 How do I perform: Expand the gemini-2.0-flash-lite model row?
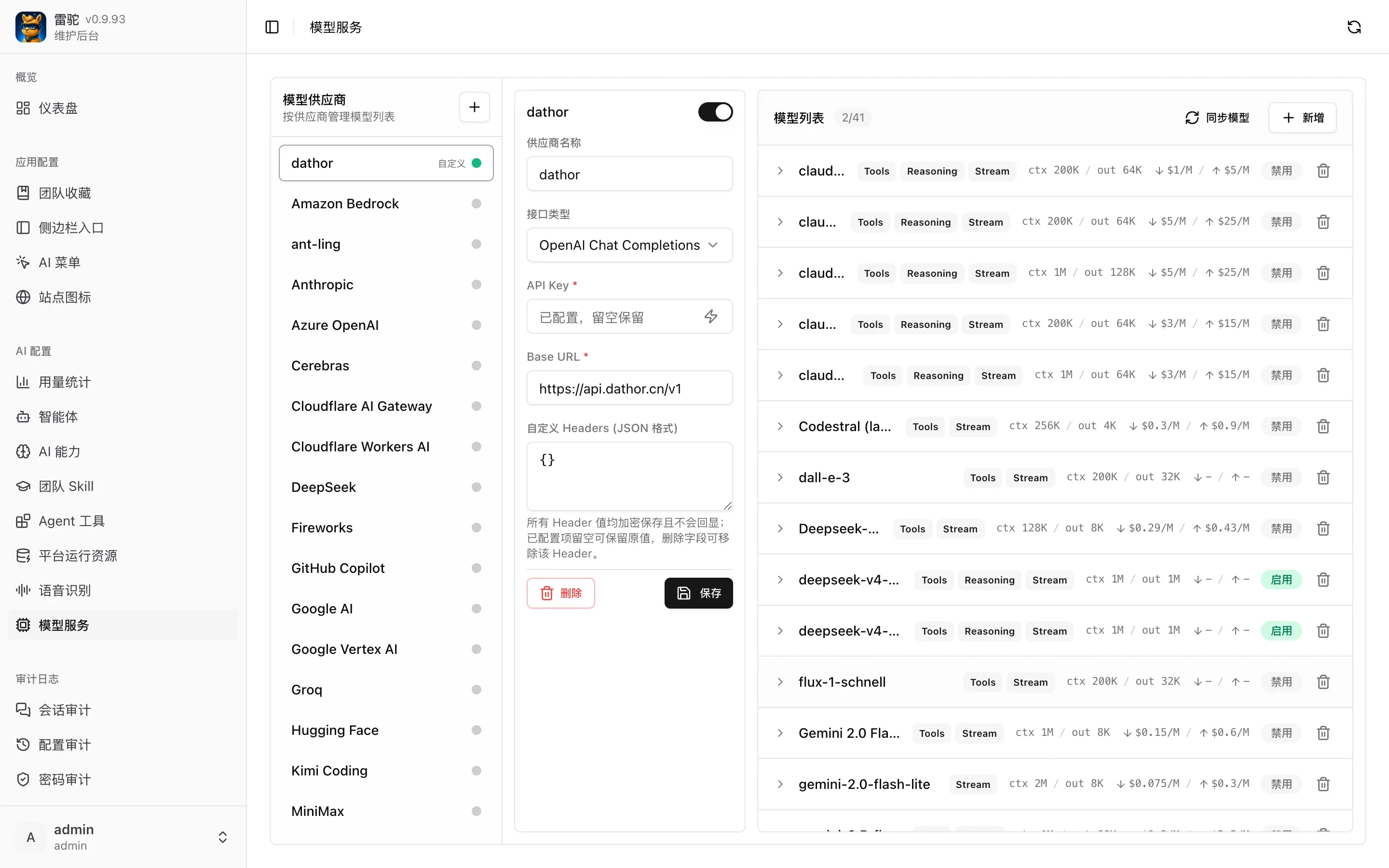click(780, 784)
